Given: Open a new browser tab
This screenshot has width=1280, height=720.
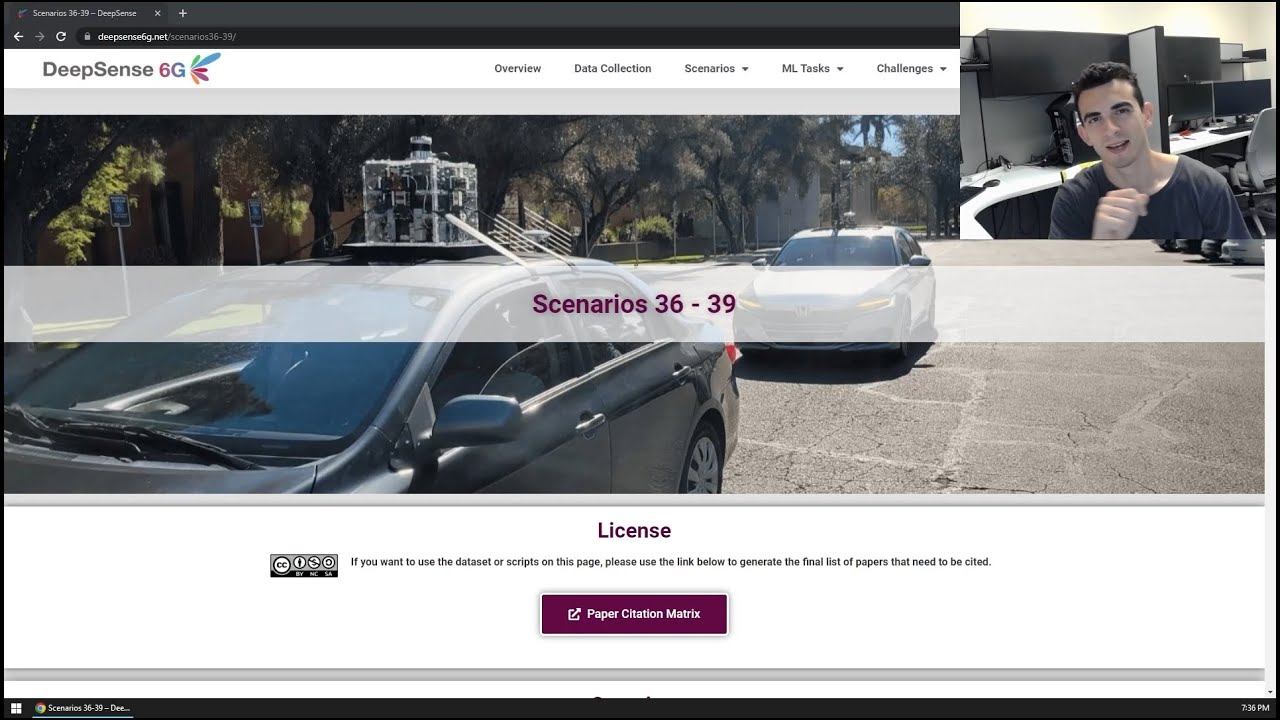Looking at the screenshot, I should (182, 13).
